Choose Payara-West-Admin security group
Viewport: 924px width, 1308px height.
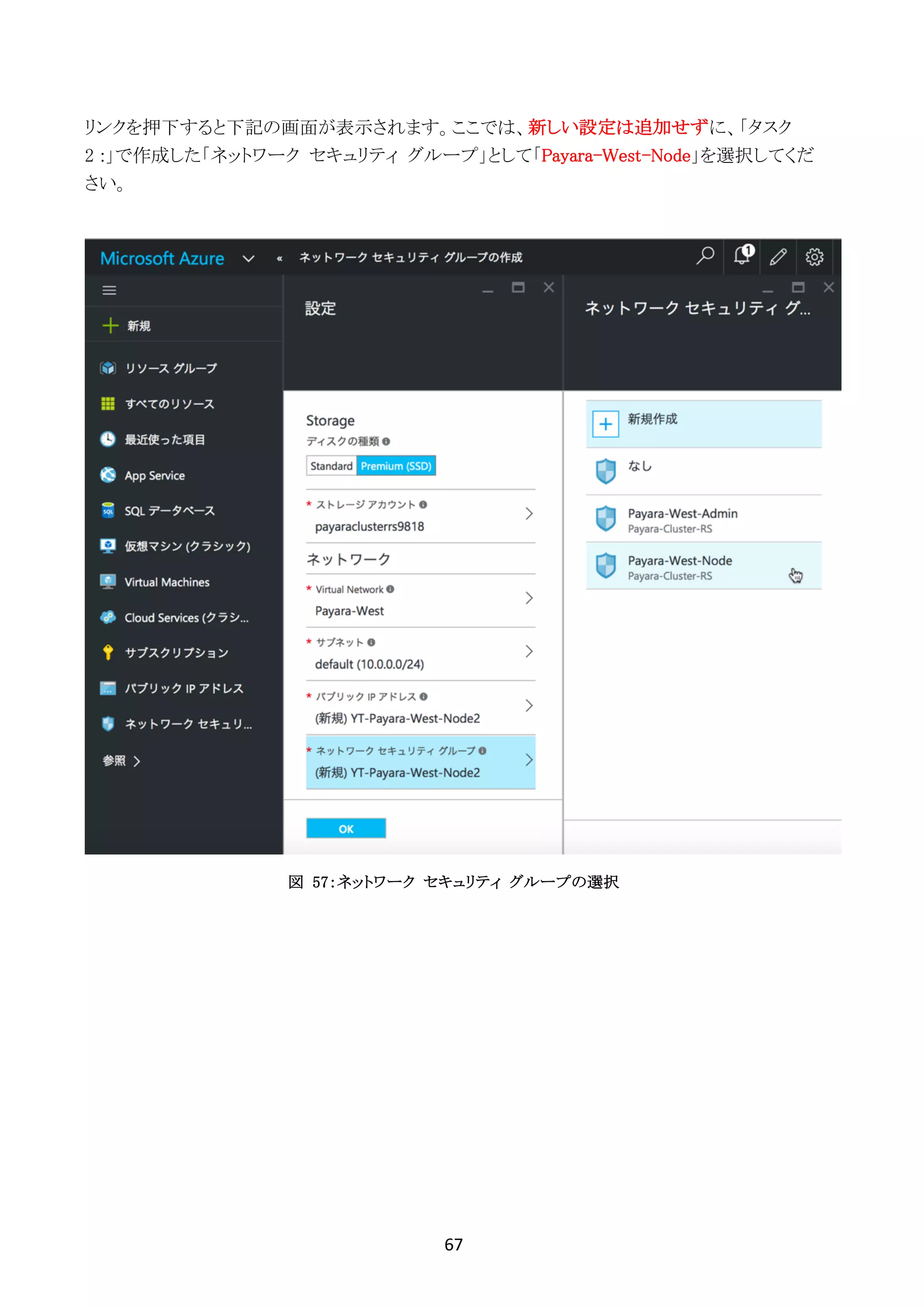click(x=704, y=519)
